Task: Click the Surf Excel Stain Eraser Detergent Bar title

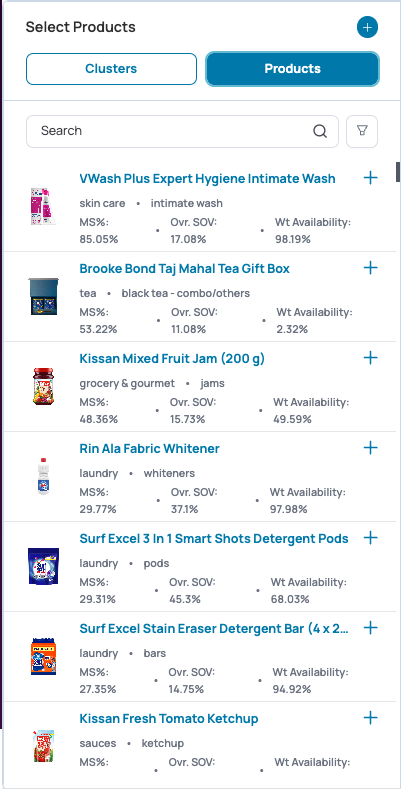Action: click(214, 628)
